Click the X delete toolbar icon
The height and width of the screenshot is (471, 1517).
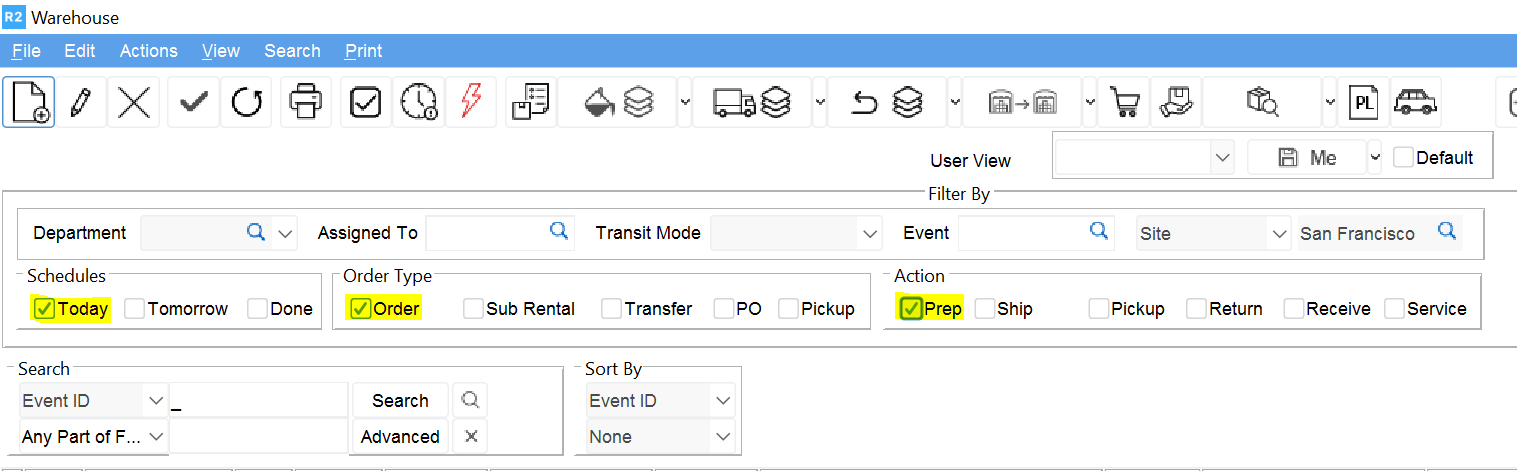[x=134, y=102]
